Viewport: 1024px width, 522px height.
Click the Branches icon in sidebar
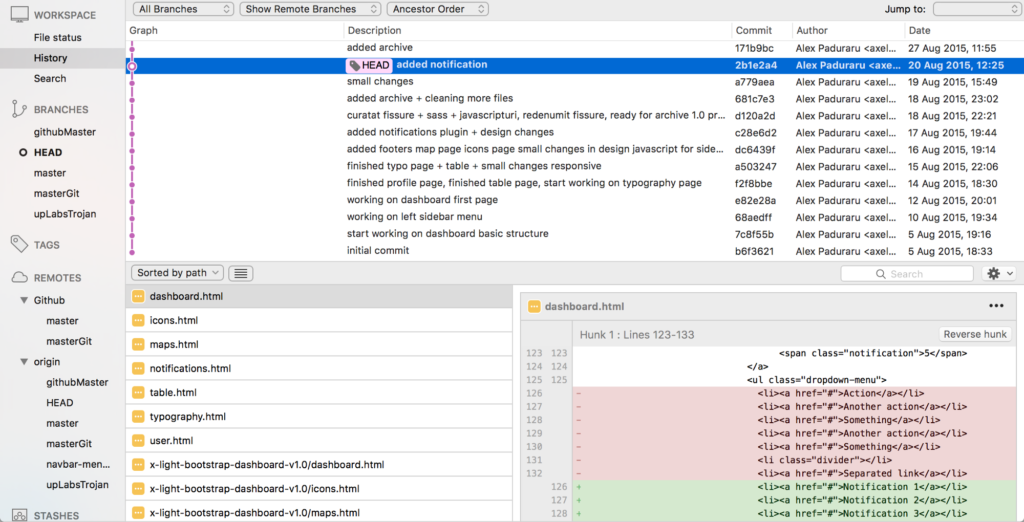point(18,109)
